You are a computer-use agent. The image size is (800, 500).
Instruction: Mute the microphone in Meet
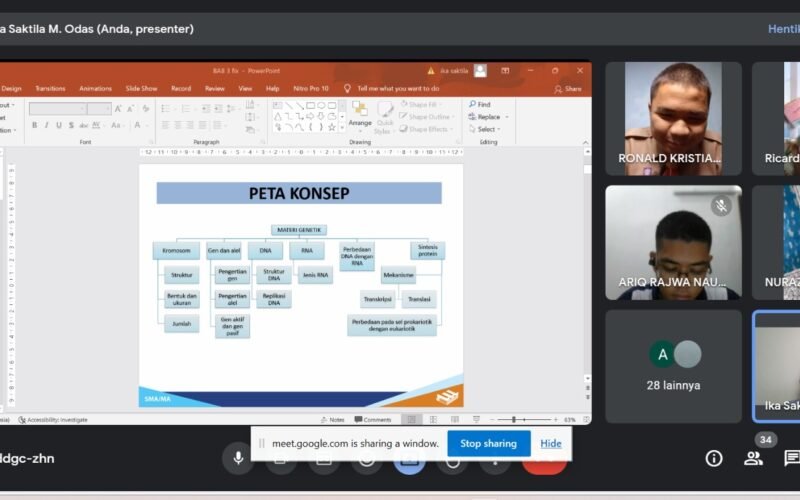pyautogui.click(x=238, y=458)
